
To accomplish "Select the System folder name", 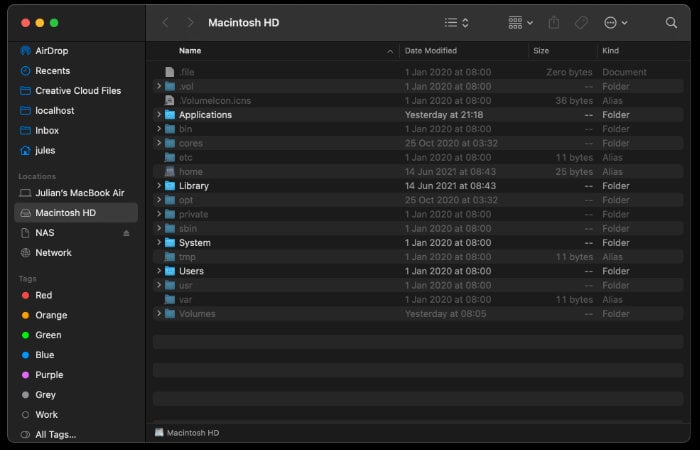I will (x=195, y=243).
